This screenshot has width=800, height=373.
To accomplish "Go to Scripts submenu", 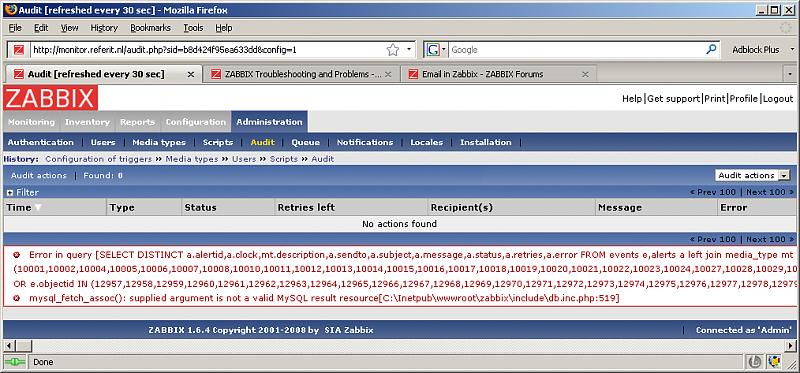I will click(218, 142).
